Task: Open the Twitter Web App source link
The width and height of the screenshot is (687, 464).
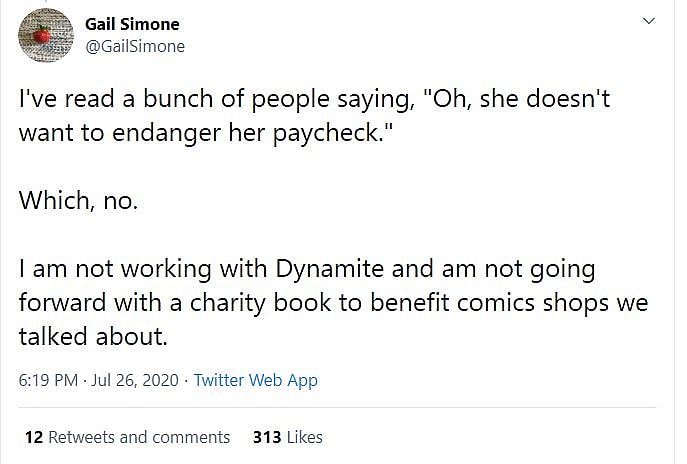Action: click(255, 380)
